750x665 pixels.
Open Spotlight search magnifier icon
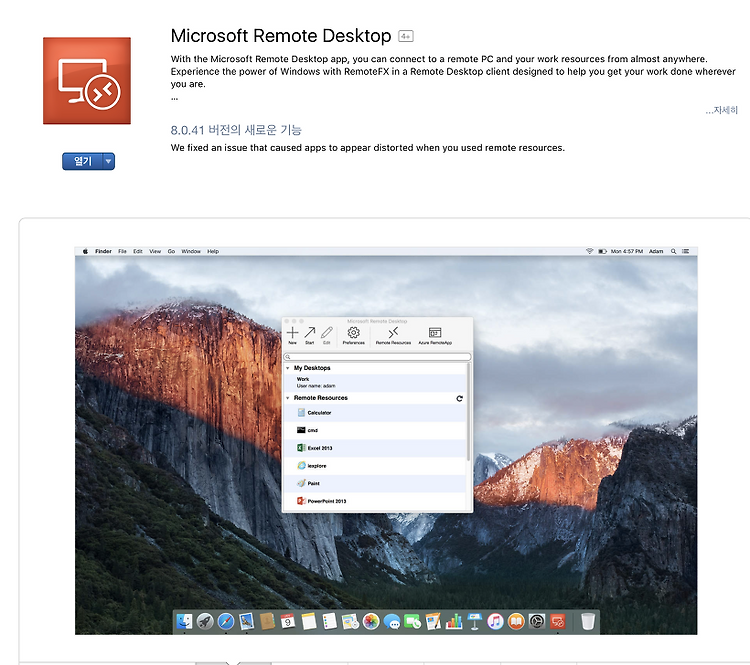click(673, 251)
